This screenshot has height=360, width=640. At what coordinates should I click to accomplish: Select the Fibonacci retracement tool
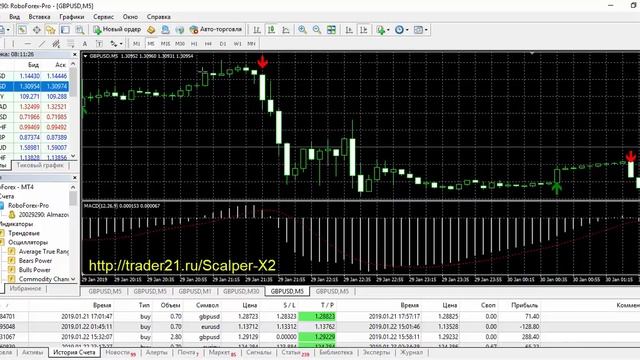(x=71, y=44)
